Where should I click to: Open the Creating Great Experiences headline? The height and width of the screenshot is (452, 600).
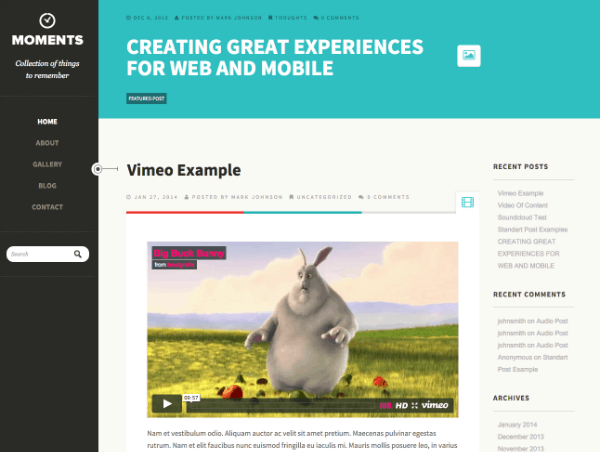point(275,57)
